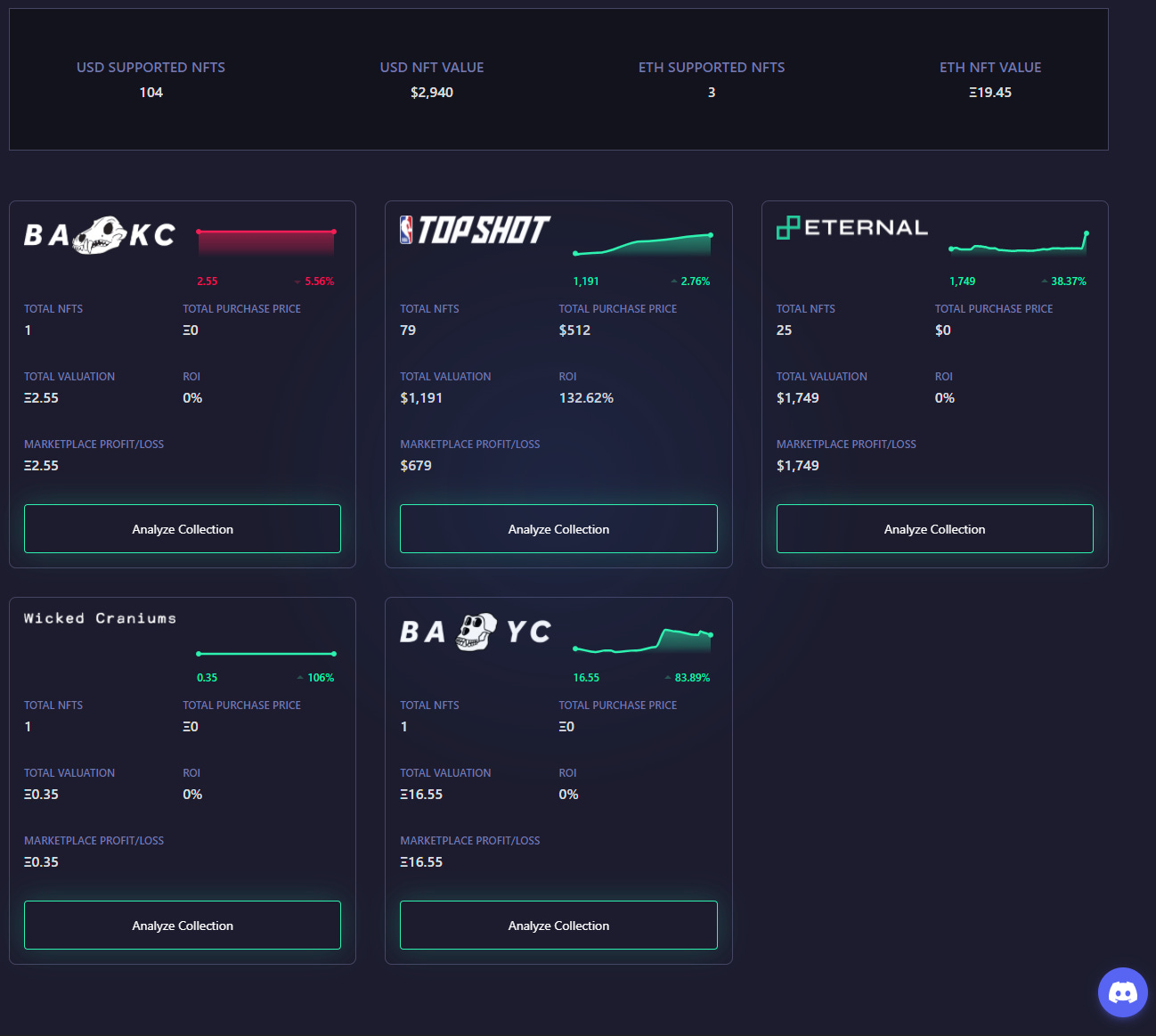Click the BAYC 83.89% increase indicator

pyautogui.click(x=688, y=678)
